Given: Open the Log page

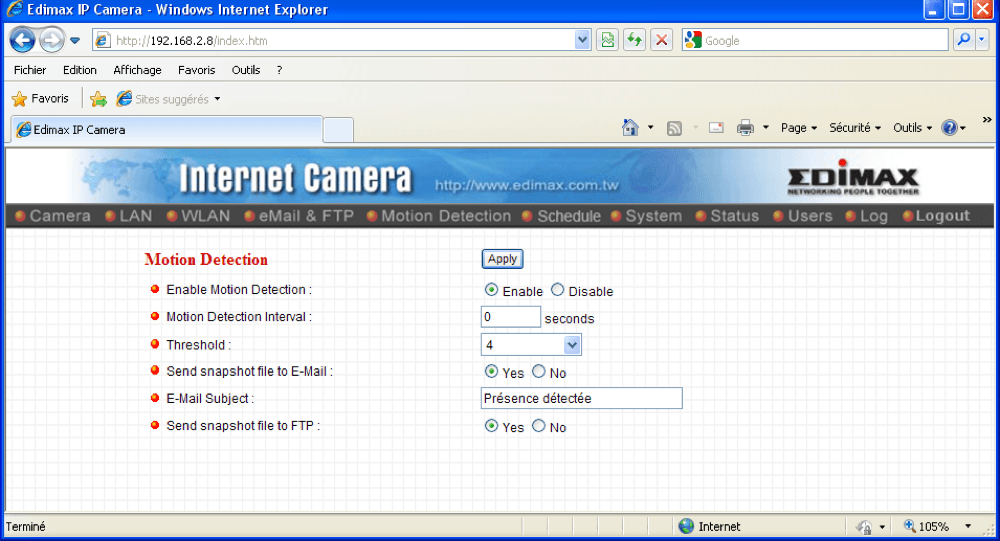Looking at the screenshot, I should click(x=867, y=216).
